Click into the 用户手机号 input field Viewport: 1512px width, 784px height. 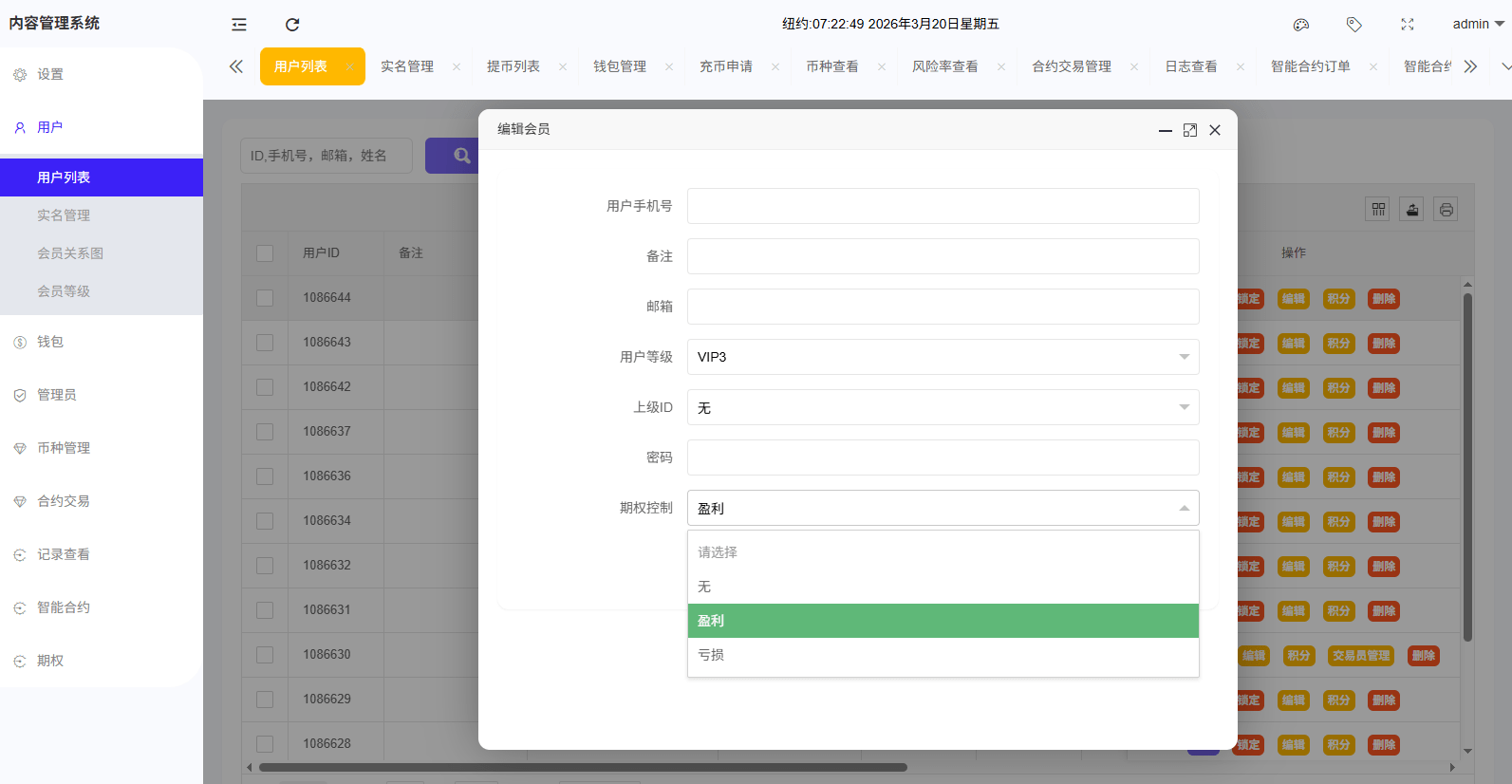click(943, 206)
